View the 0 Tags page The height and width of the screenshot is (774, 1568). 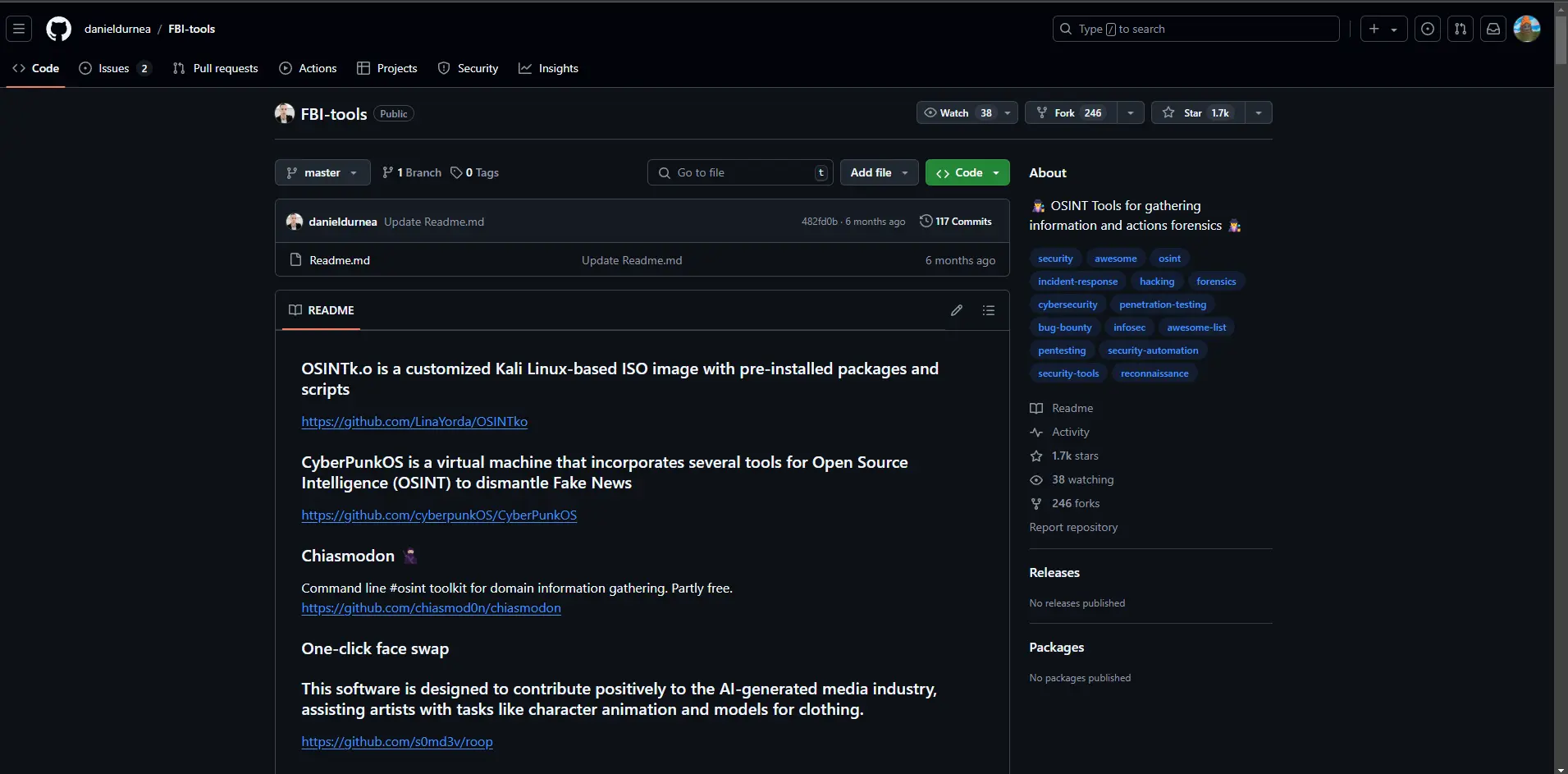[x=475, y=172]
